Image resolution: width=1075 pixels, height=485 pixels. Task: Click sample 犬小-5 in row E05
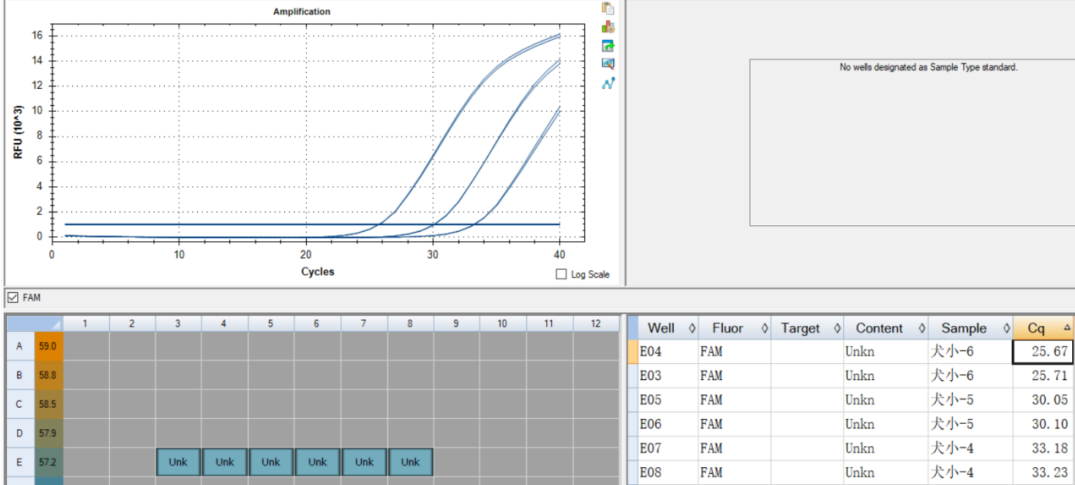click(x=970, y=400)
